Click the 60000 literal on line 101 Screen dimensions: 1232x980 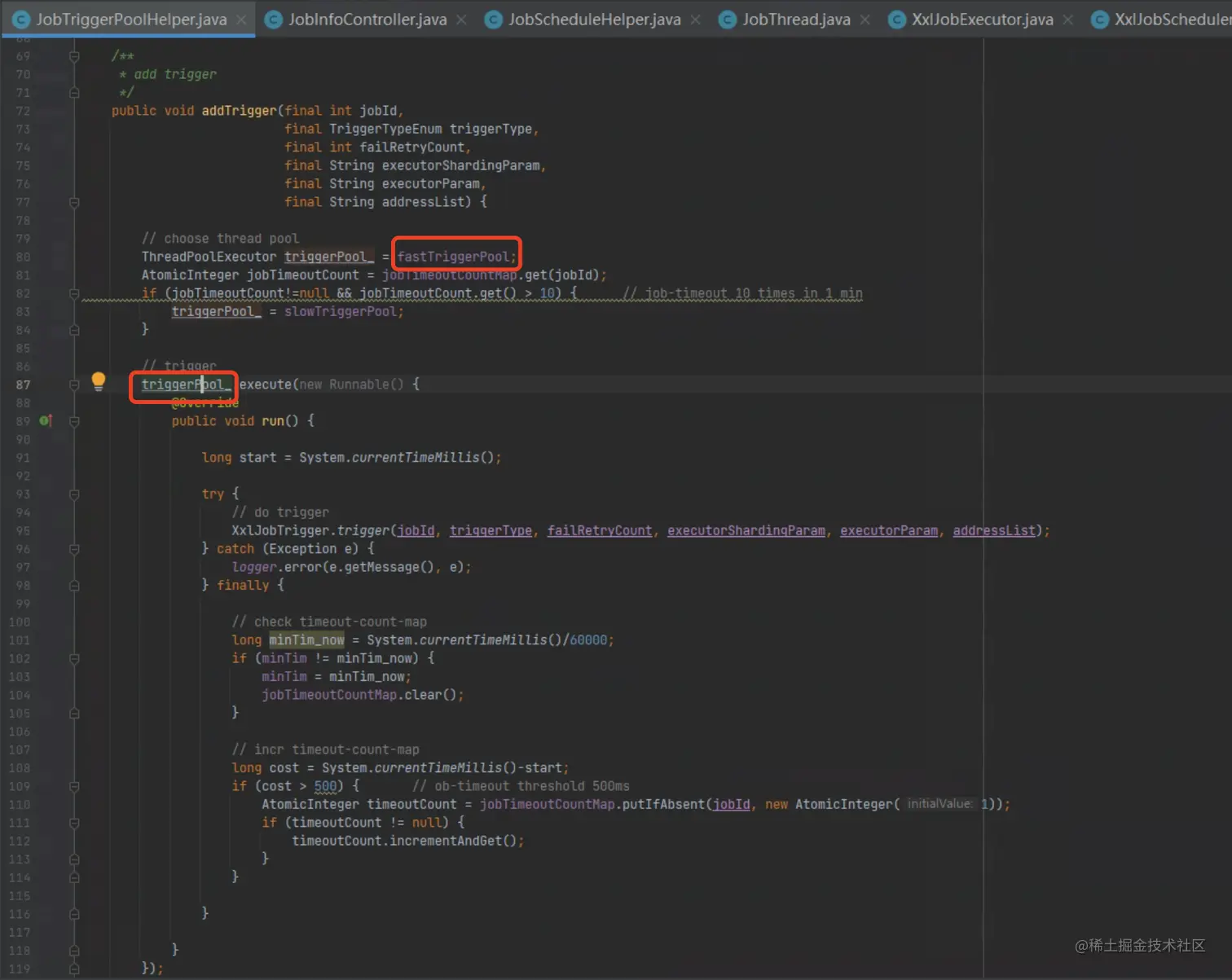588,640
